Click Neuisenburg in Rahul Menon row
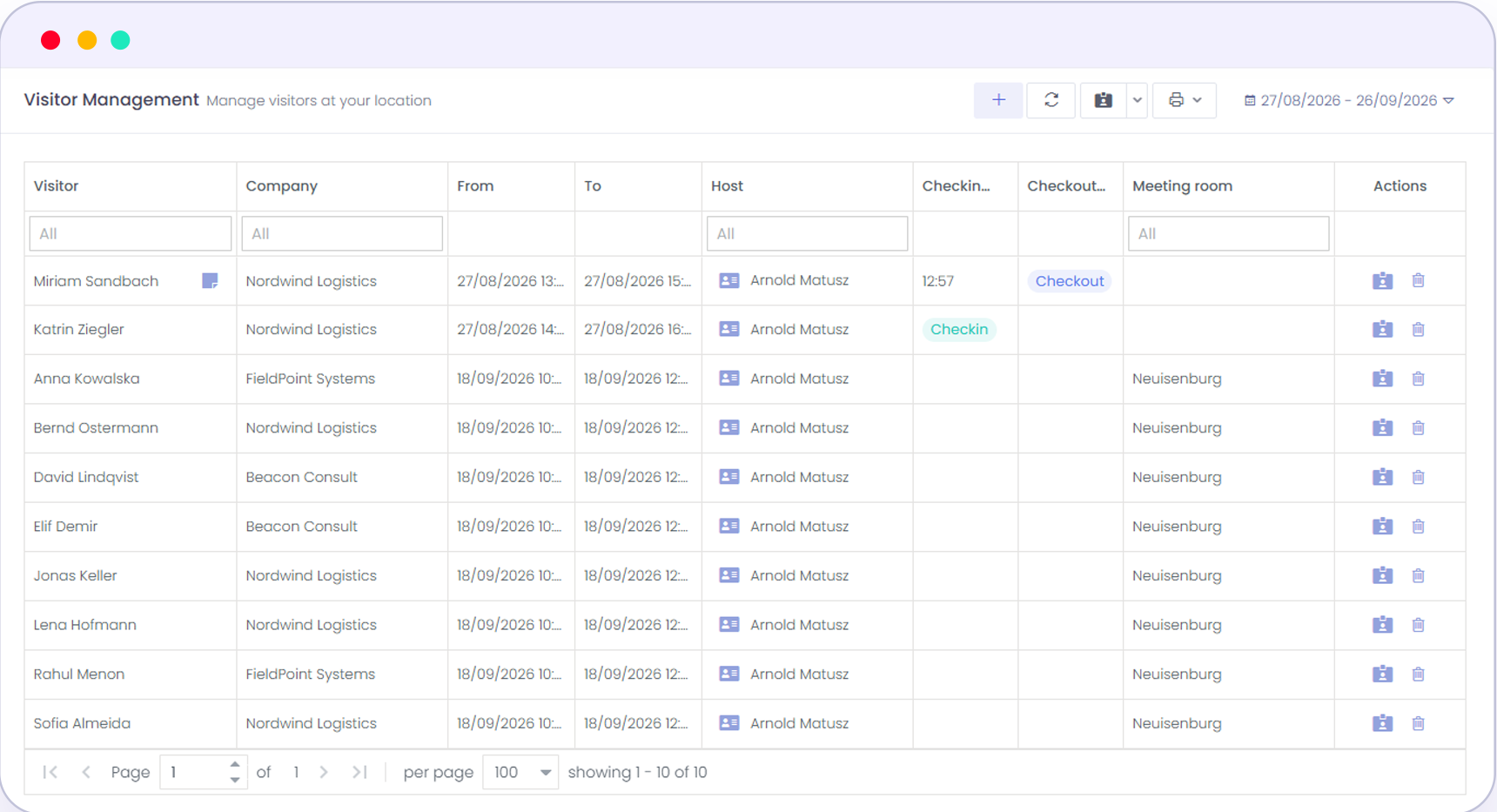Viewport: 1497px width, 812px height. pyautogui.click(x=1177, y=674)
